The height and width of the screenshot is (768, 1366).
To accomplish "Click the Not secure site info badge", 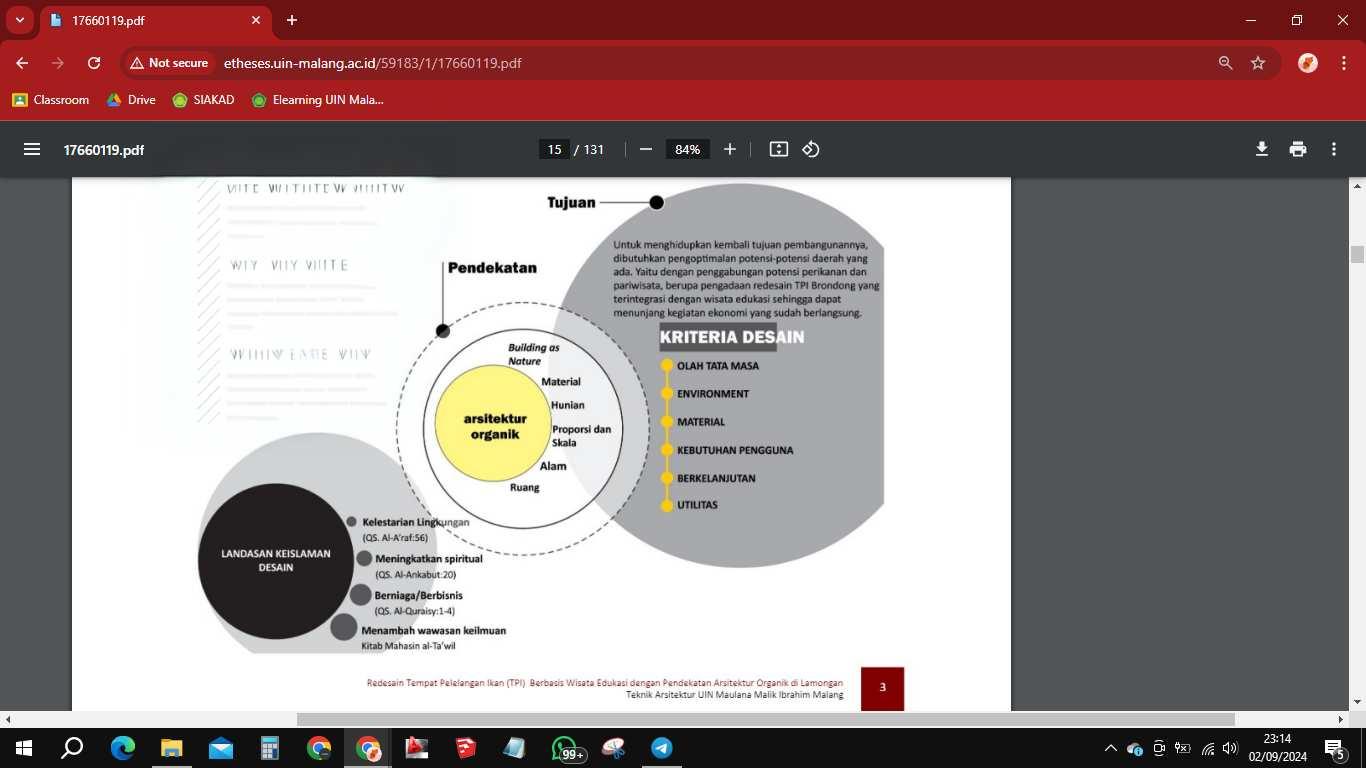I will tap(169, 63).
